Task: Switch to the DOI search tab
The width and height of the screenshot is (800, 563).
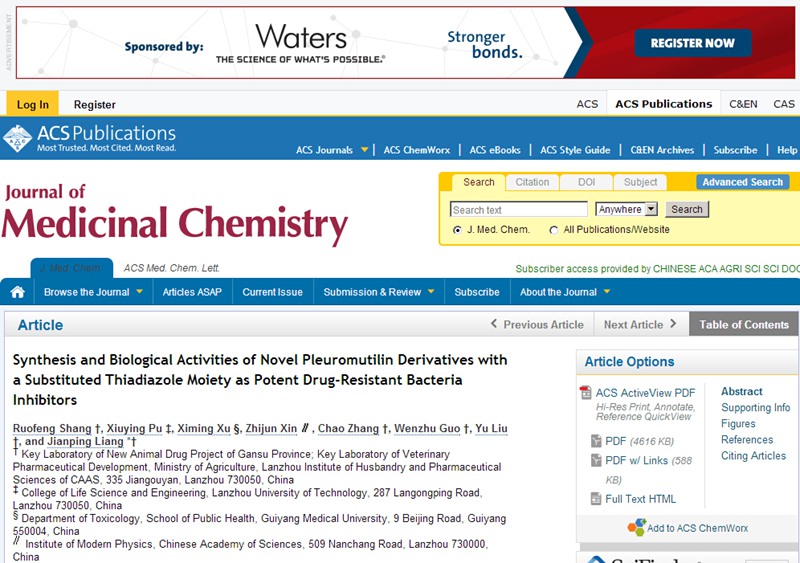Action: click(586, 182)
